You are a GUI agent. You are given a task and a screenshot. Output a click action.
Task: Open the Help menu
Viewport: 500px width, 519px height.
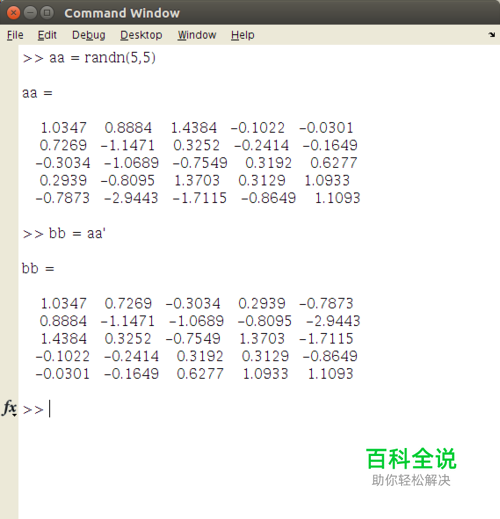(x=243, y=35)
